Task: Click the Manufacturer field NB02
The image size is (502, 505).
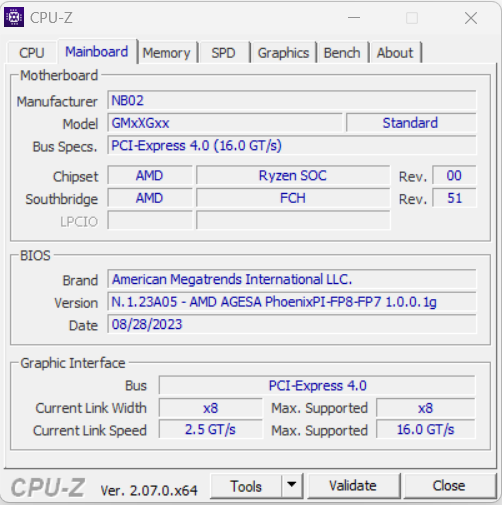Action: click(292, 100)
